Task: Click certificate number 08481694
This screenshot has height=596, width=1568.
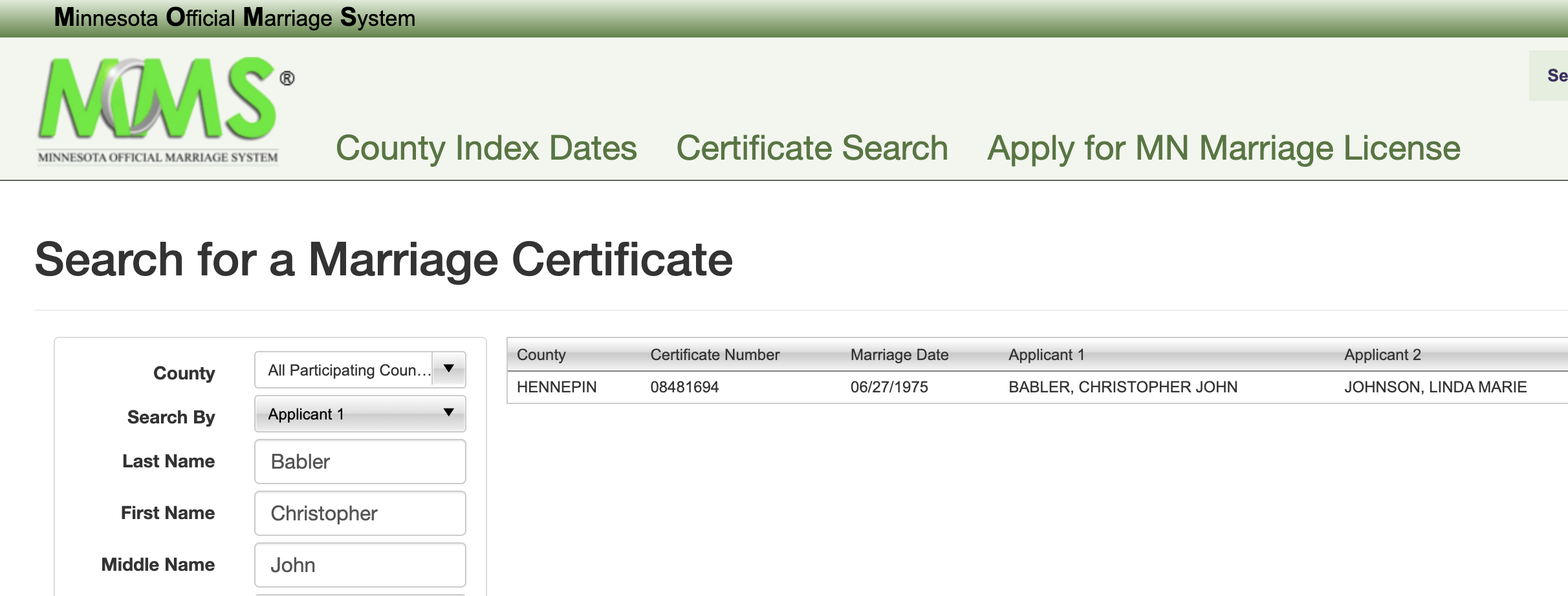Action: pos(684,387)
